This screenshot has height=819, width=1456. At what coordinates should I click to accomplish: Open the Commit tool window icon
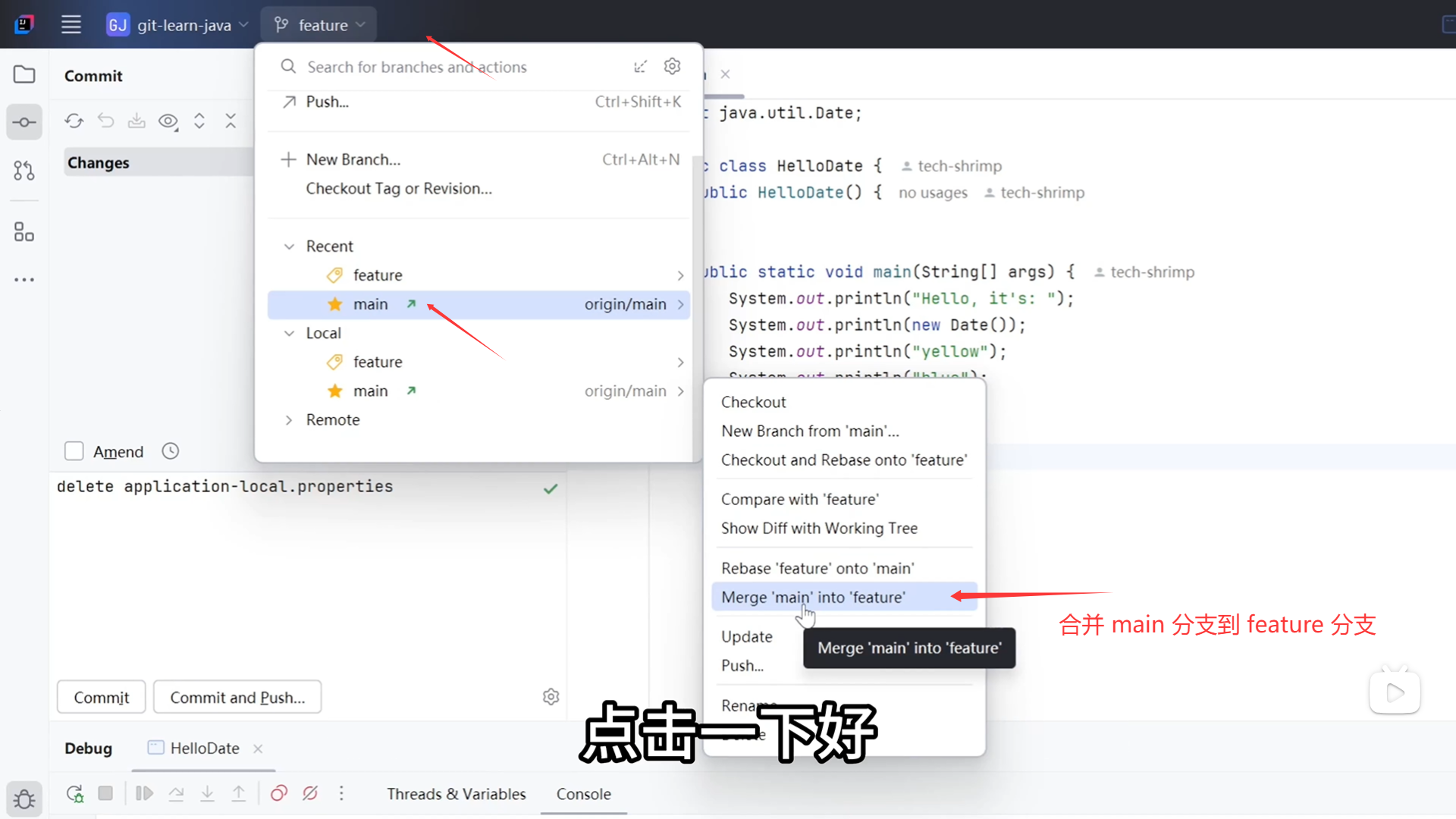(x=24, y=122)
